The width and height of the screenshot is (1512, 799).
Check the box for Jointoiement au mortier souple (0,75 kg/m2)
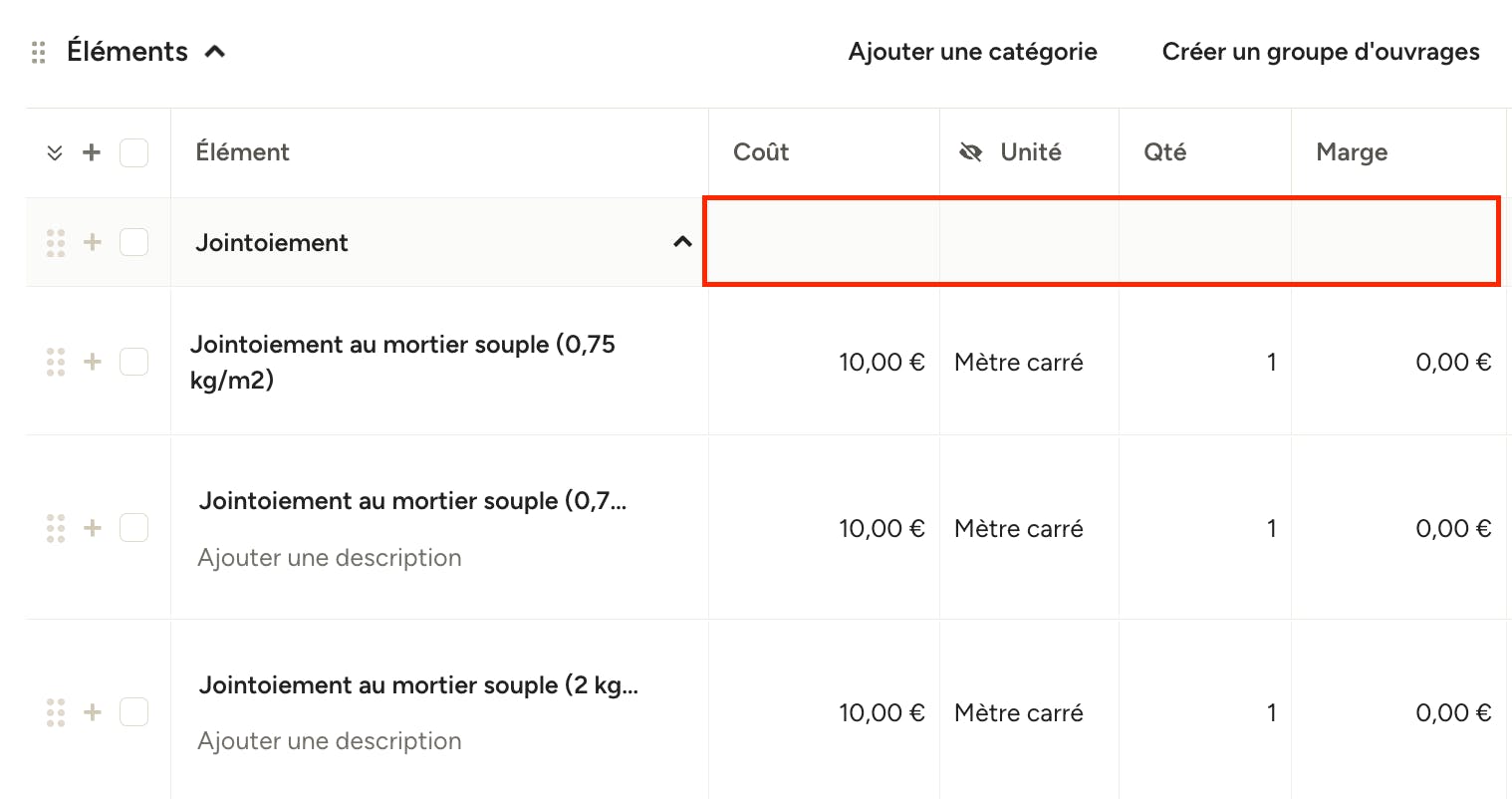point(133,362)
